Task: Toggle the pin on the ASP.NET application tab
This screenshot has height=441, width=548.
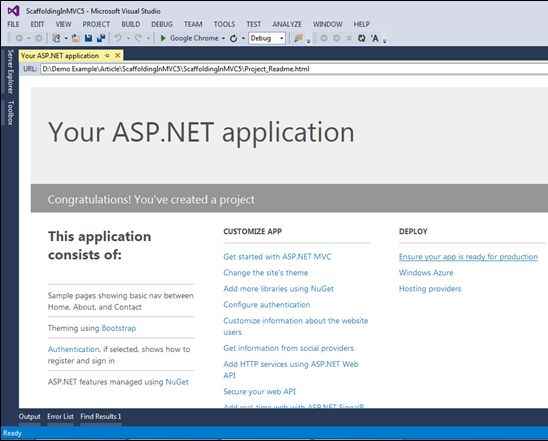Action: pos(107,56)
